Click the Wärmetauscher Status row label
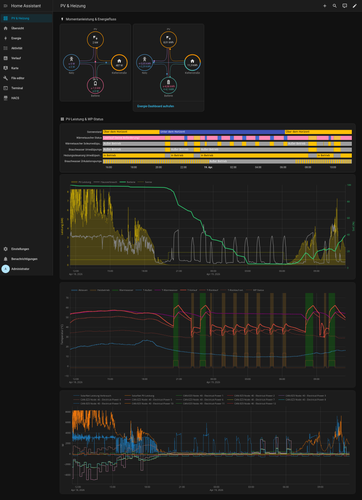The height and width of the screenshot is (500, 362). tap(89, 138)
